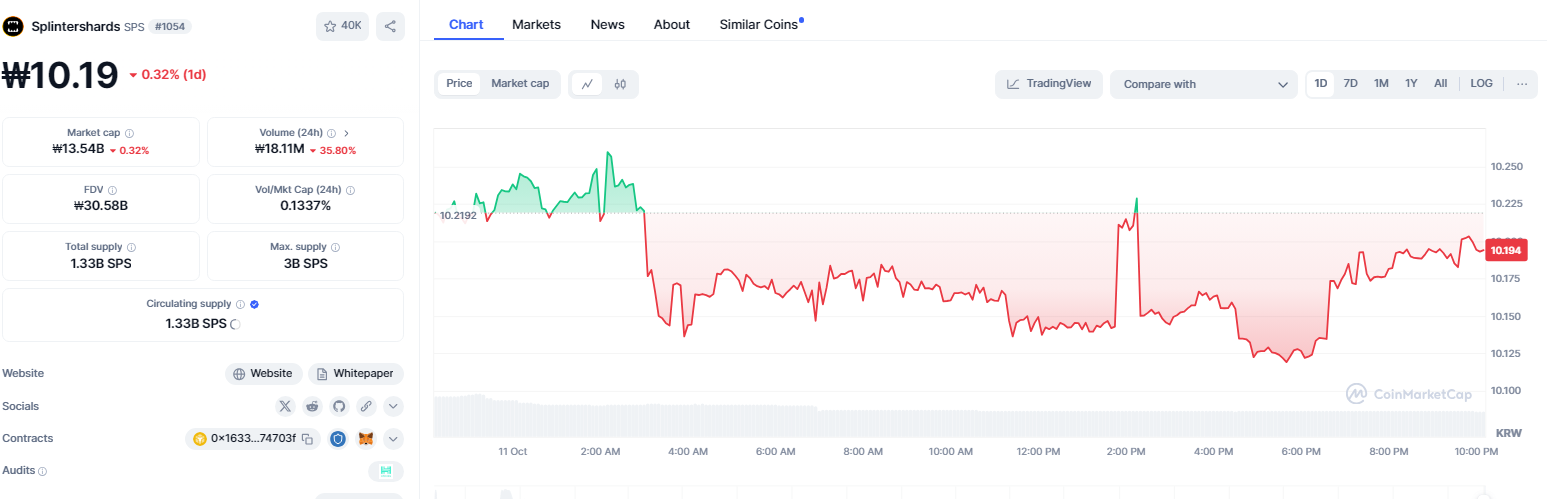Click the 10.2192 opening price label
This screenshot has height=499, width=1547.
(459, 215)
